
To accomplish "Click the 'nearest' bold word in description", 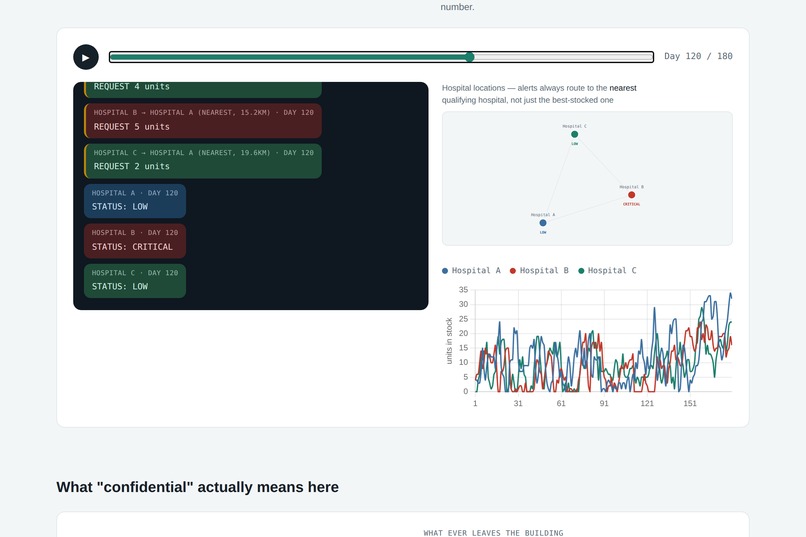I will point(623,88).
